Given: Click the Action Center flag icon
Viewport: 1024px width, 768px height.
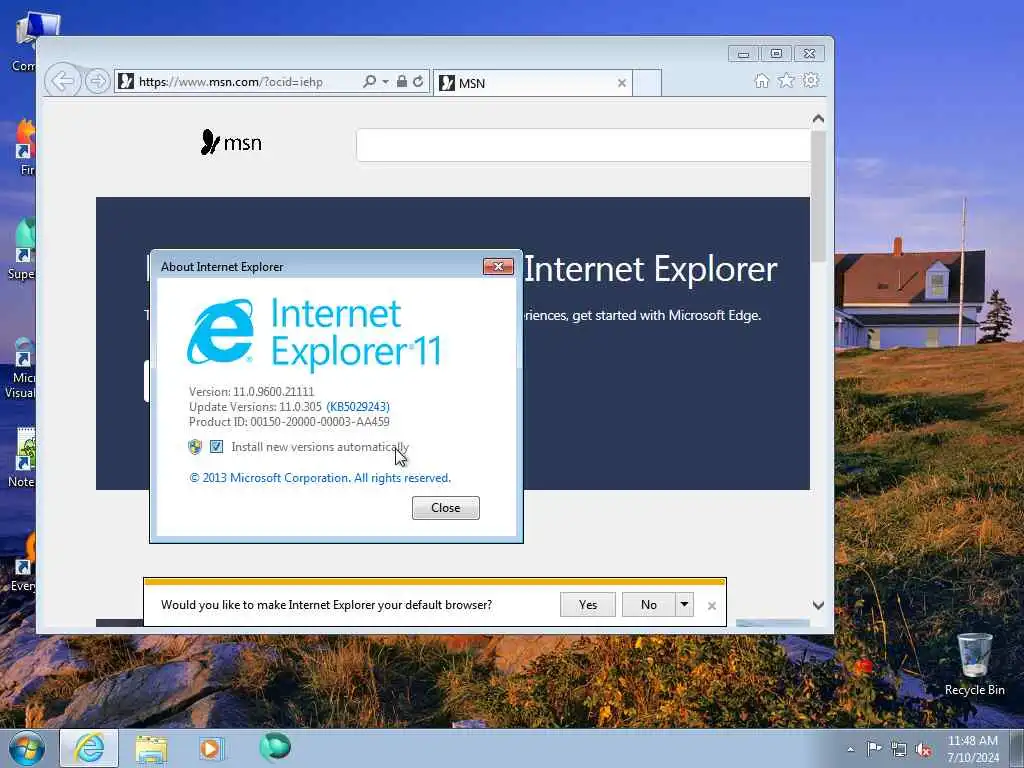Looking at the screenshot, I should 874,748.
